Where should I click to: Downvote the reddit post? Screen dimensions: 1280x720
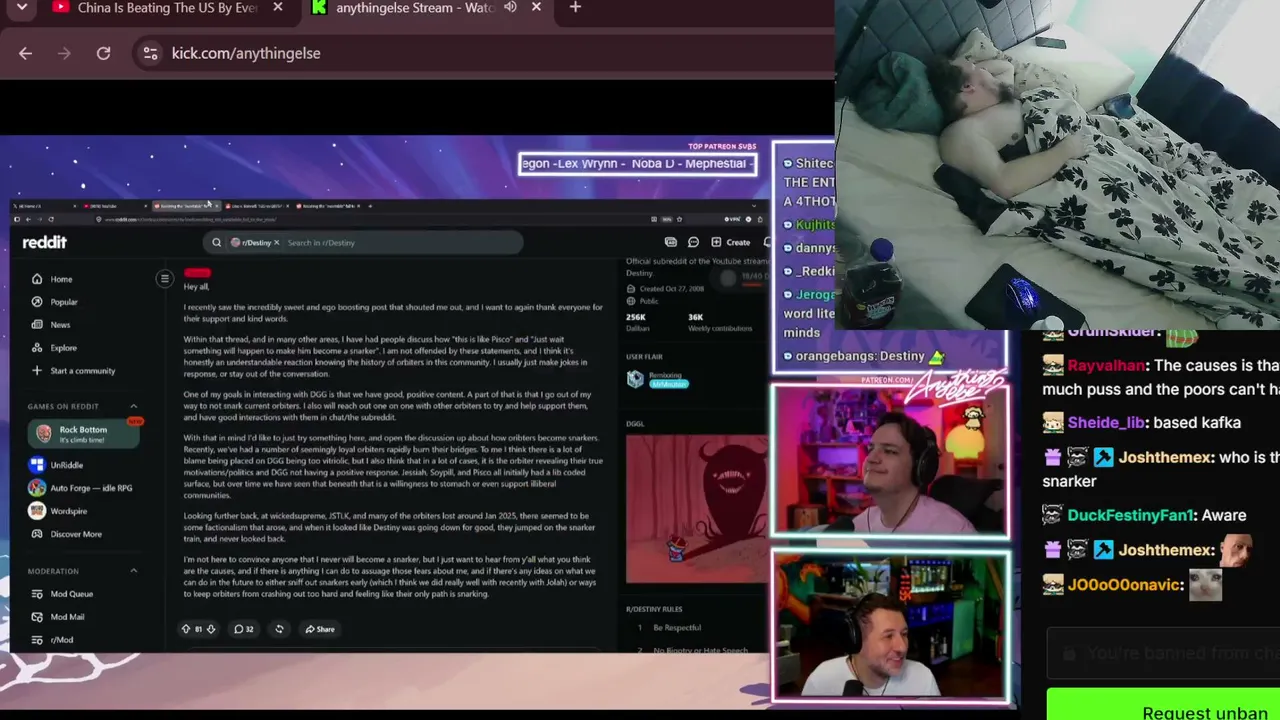[210, 629]
